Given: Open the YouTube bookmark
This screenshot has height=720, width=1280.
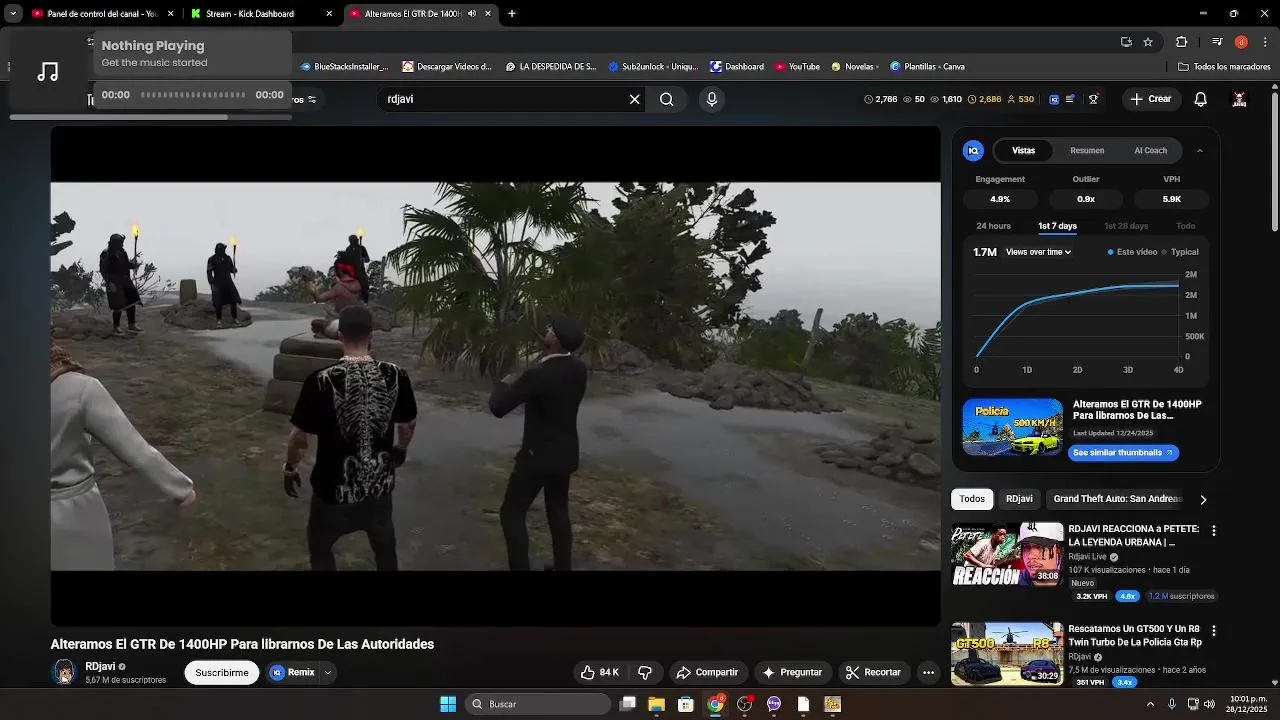Looking at the screenshot, I should pyautogui.click(x=797, y=67).
